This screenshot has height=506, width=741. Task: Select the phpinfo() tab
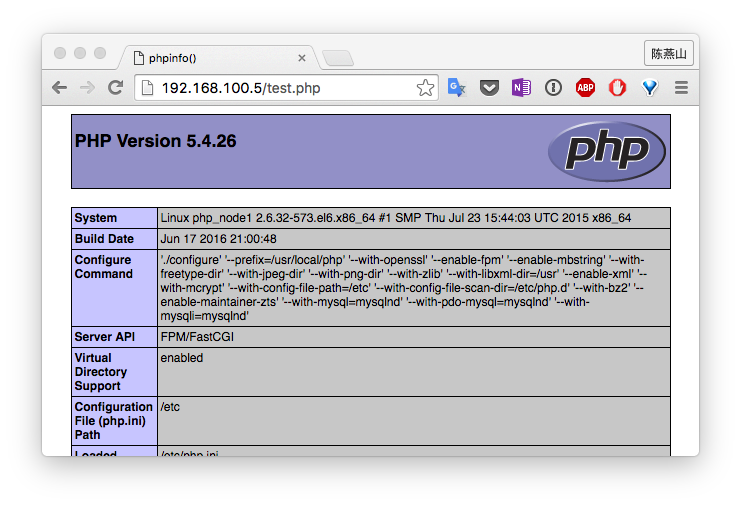(x=218, y=58)
